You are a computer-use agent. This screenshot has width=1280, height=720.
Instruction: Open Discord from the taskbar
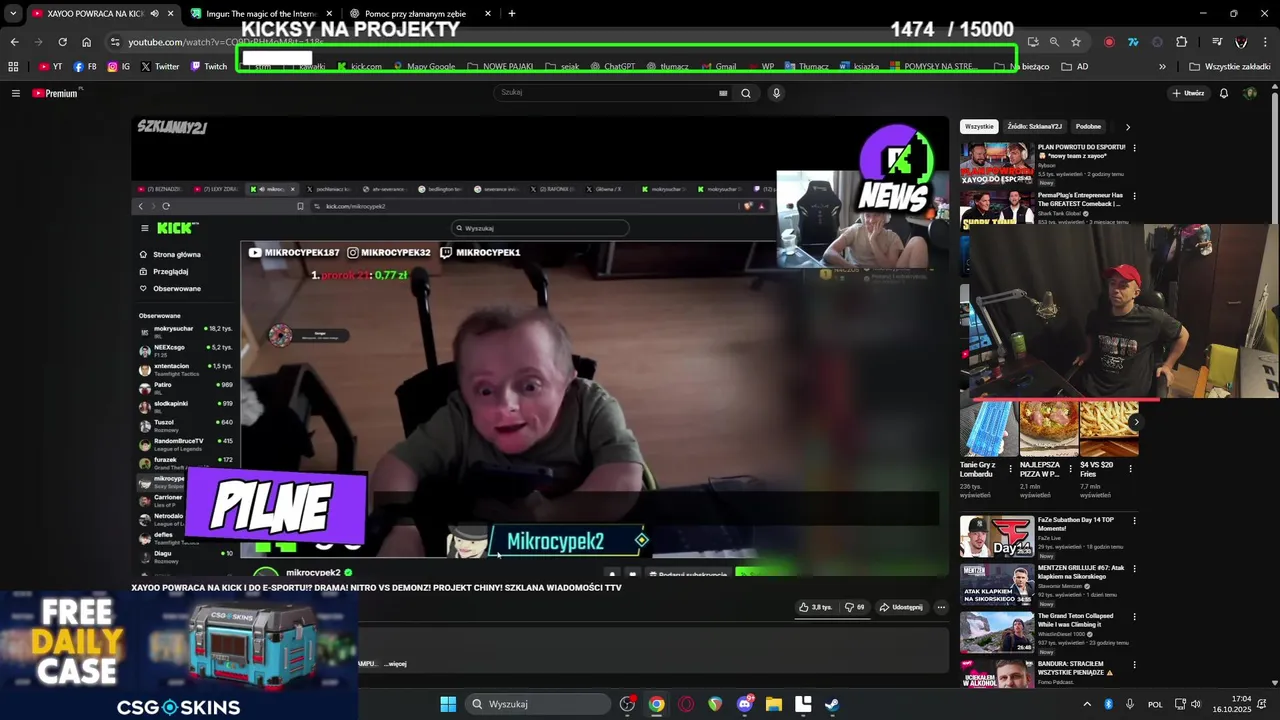(x=744, y=704)
